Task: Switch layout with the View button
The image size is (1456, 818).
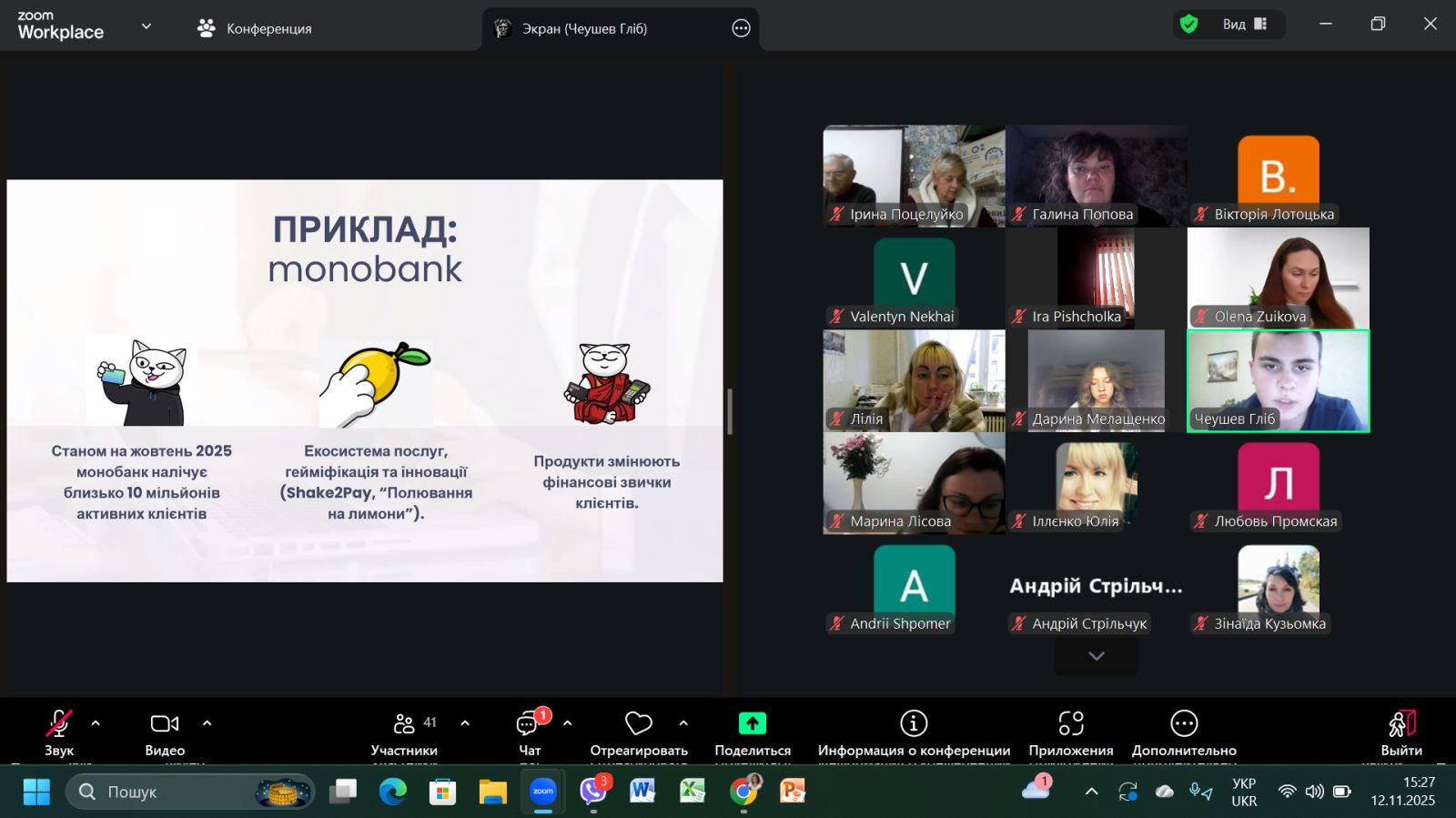Action: (1244, 25)
